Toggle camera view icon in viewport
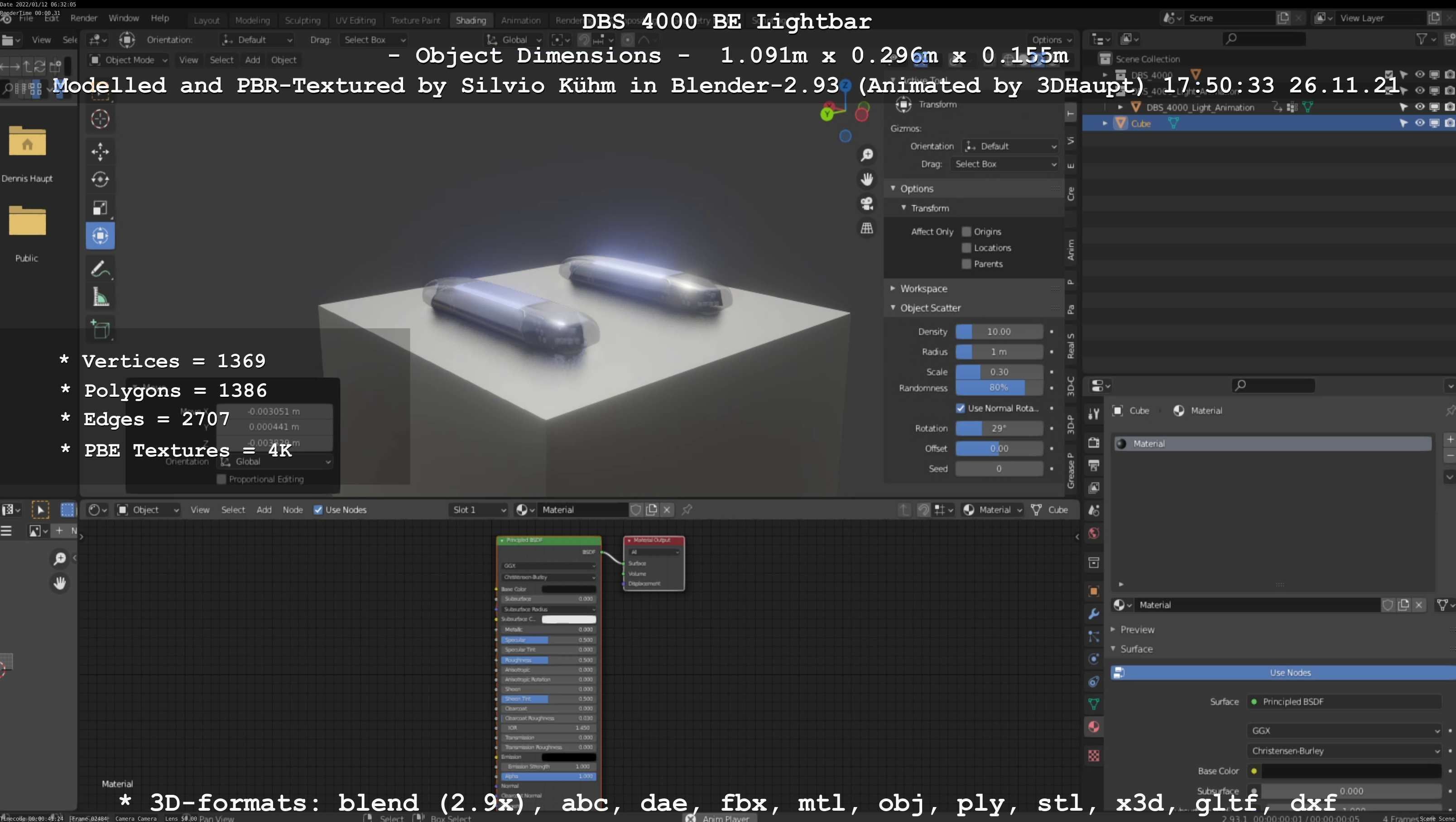 click(866, 203)
